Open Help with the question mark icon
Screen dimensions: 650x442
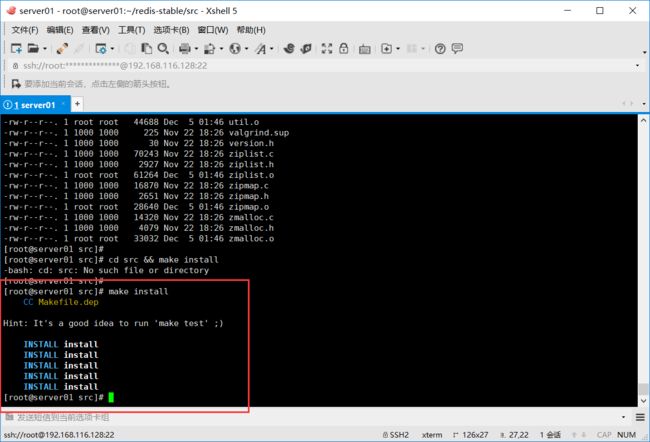(x=440, y=49)
